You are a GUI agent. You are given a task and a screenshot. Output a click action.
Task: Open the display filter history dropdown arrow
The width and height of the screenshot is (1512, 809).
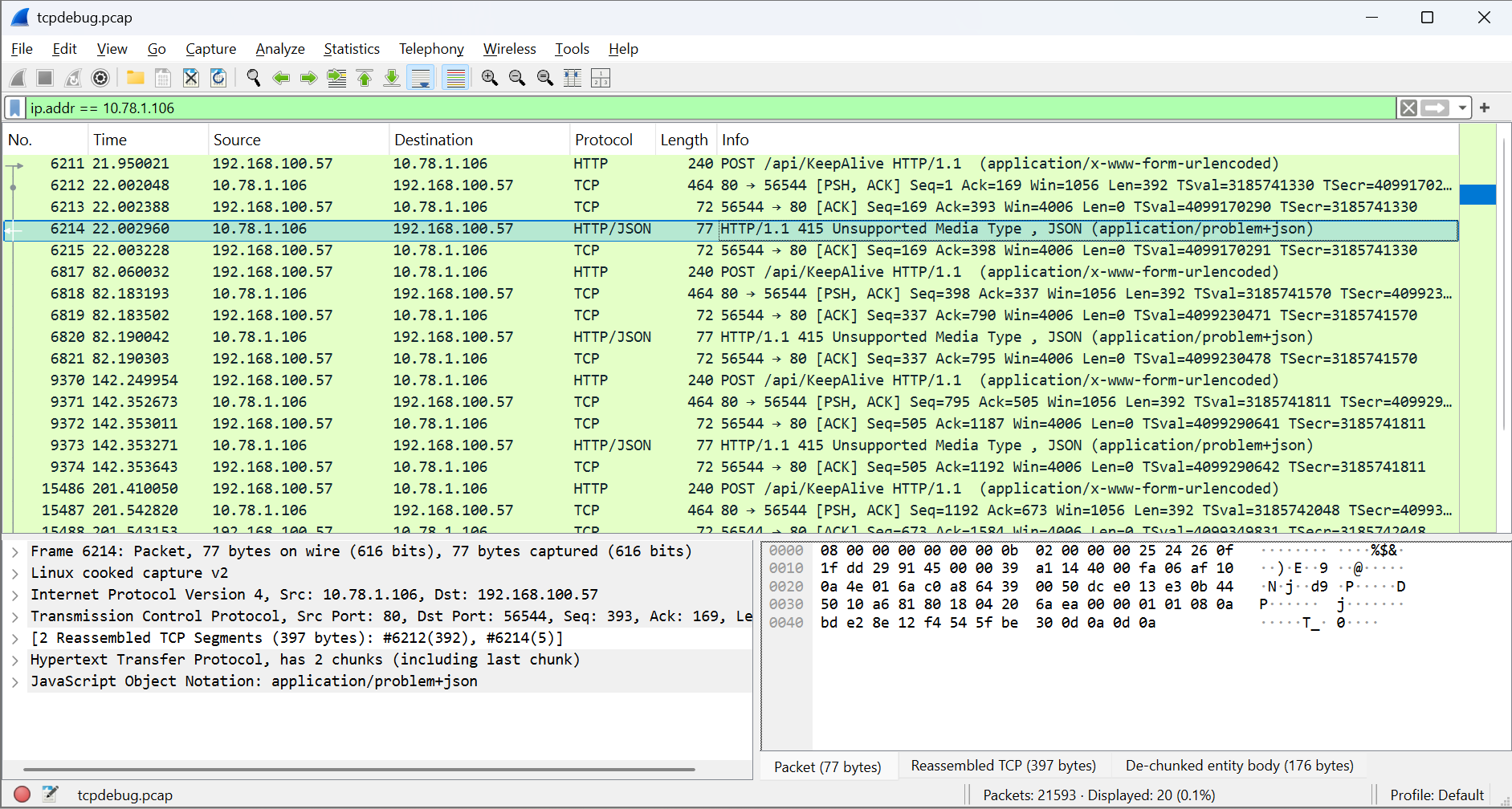[1462, 108]
